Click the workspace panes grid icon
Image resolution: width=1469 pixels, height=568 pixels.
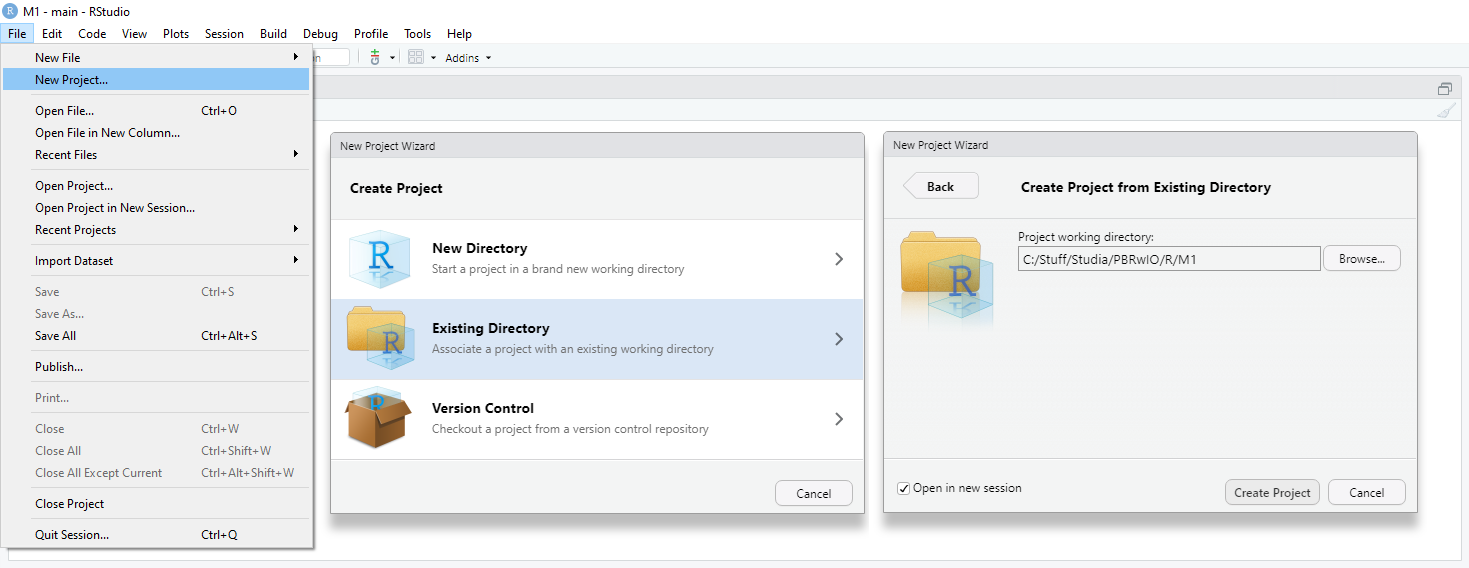click(416, 57)
